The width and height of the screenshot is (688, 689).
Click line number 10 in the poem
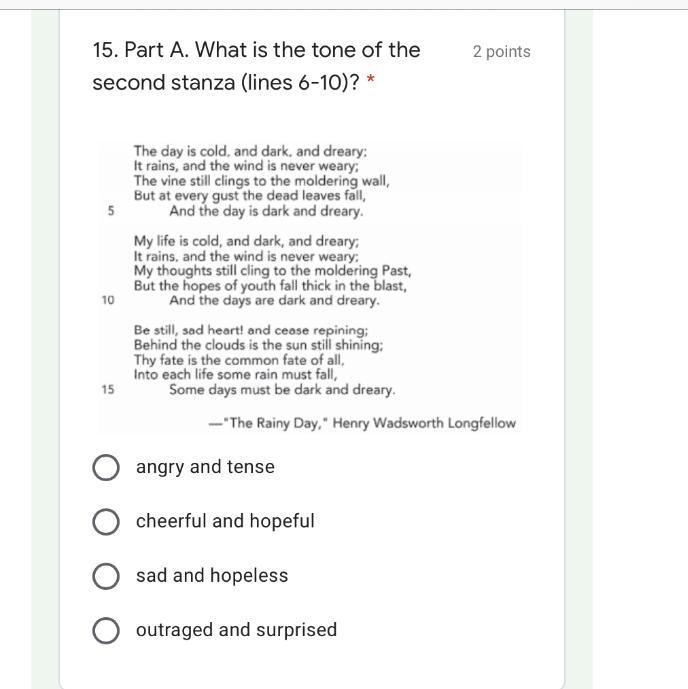(108, 300)
